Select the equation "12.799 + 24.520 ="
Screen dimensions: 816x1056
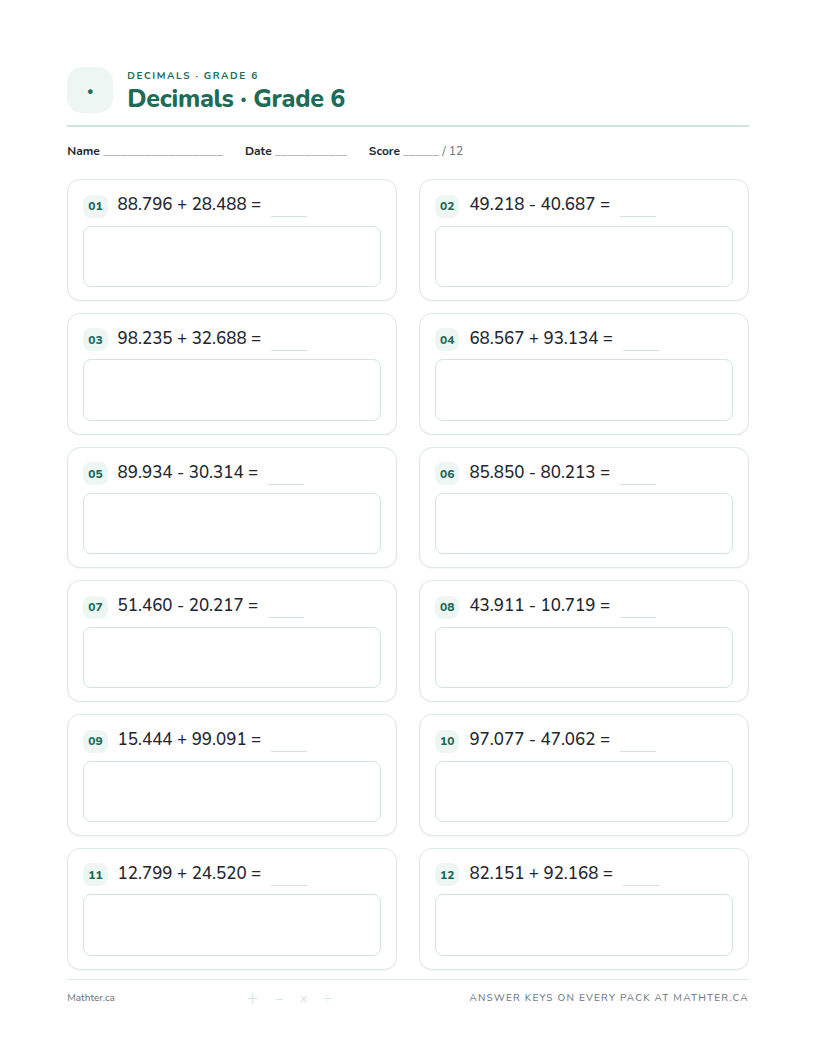189,873
